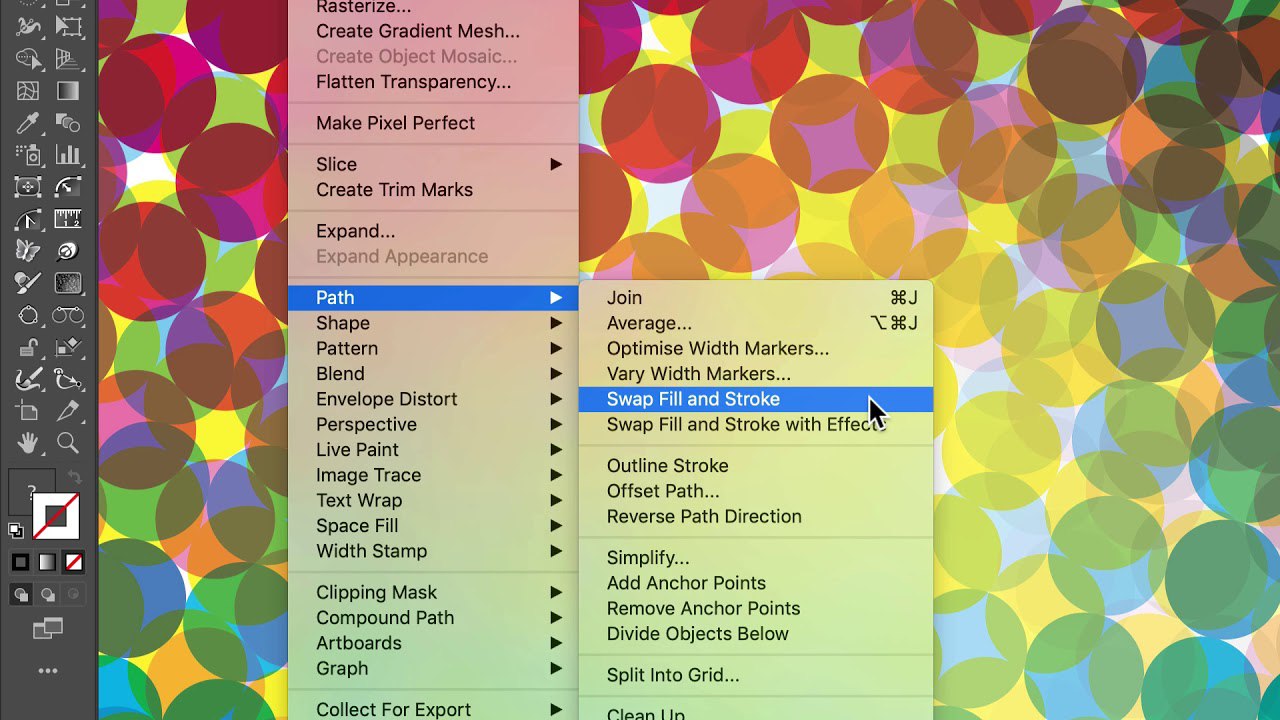The width and height of the screenshot is (1280, 720).
Task: Choose Average... in Path submenu
Action: (756, 323)
